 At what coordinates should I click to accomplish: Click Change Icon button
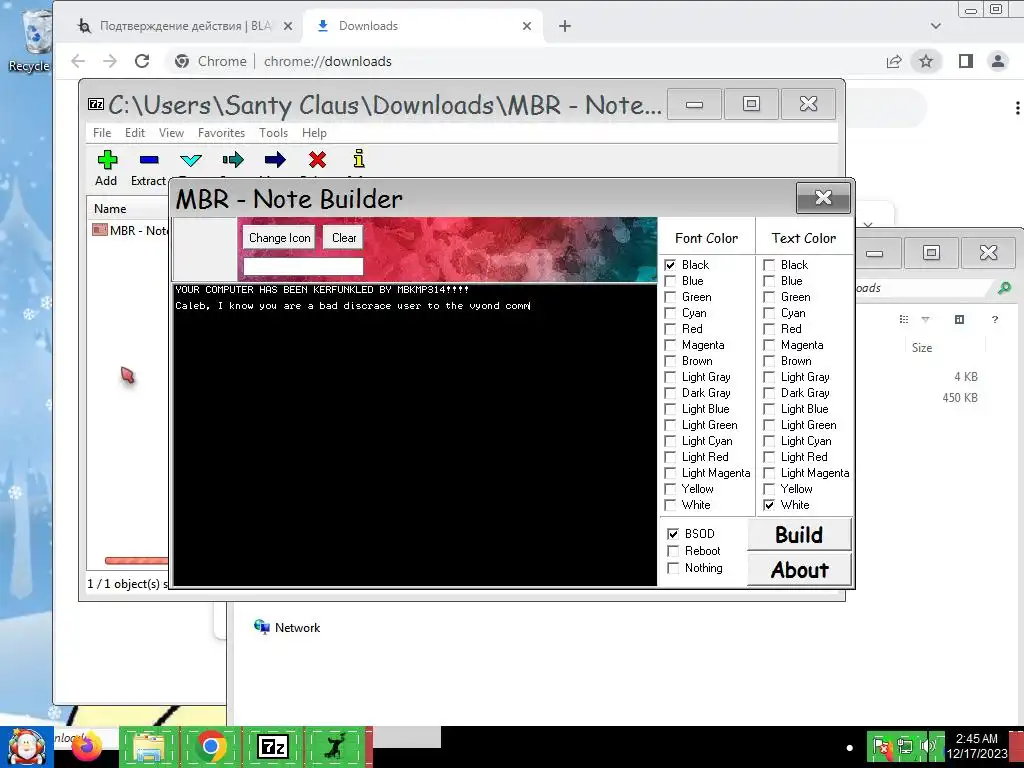pyautogui.click(x=280, y=238)
